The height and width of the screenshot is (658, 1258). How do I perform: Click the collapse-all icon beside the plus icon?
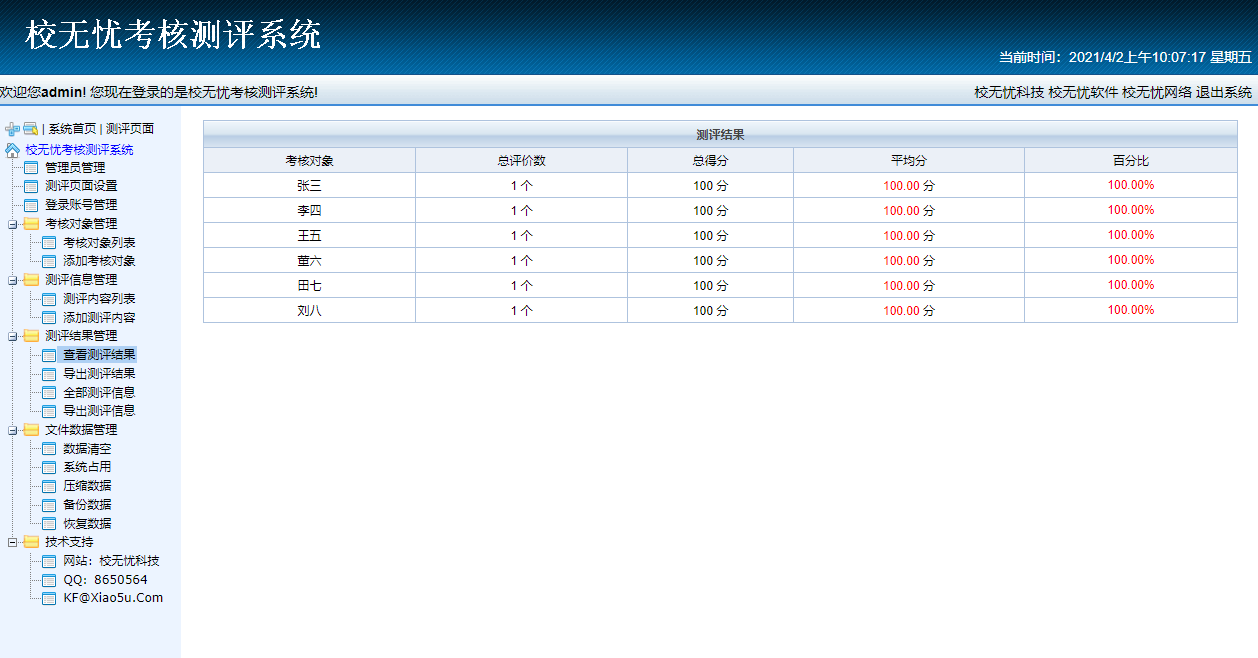point(30,129)
